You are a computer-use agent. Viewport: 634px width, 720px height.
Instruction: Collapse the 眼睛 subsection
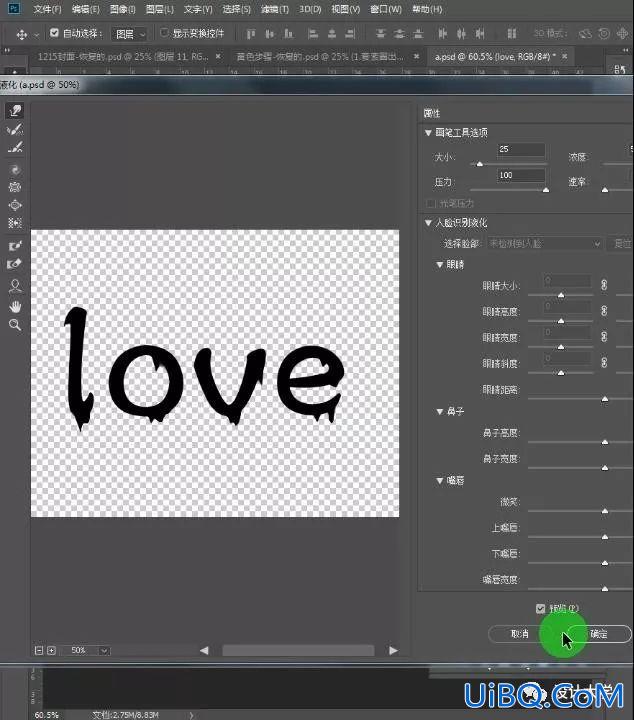(x=439, y=264)
